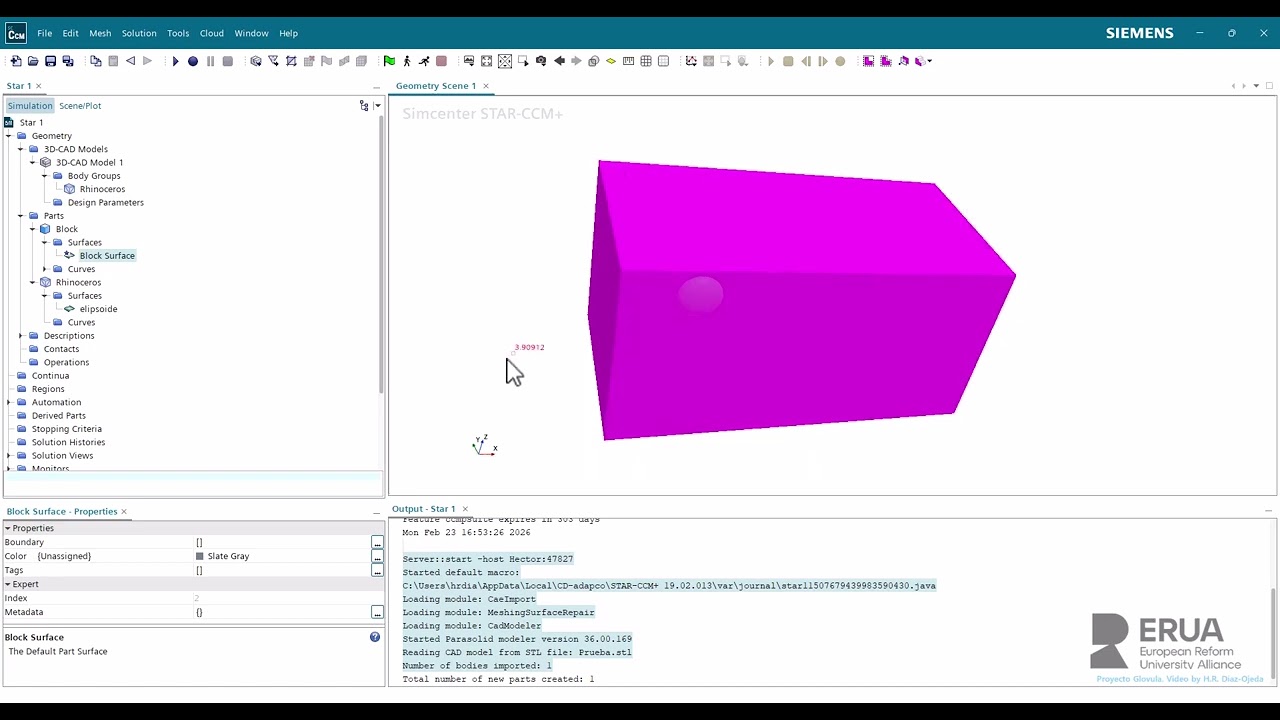Select the Simulation tab

click(x=30, y=105)
